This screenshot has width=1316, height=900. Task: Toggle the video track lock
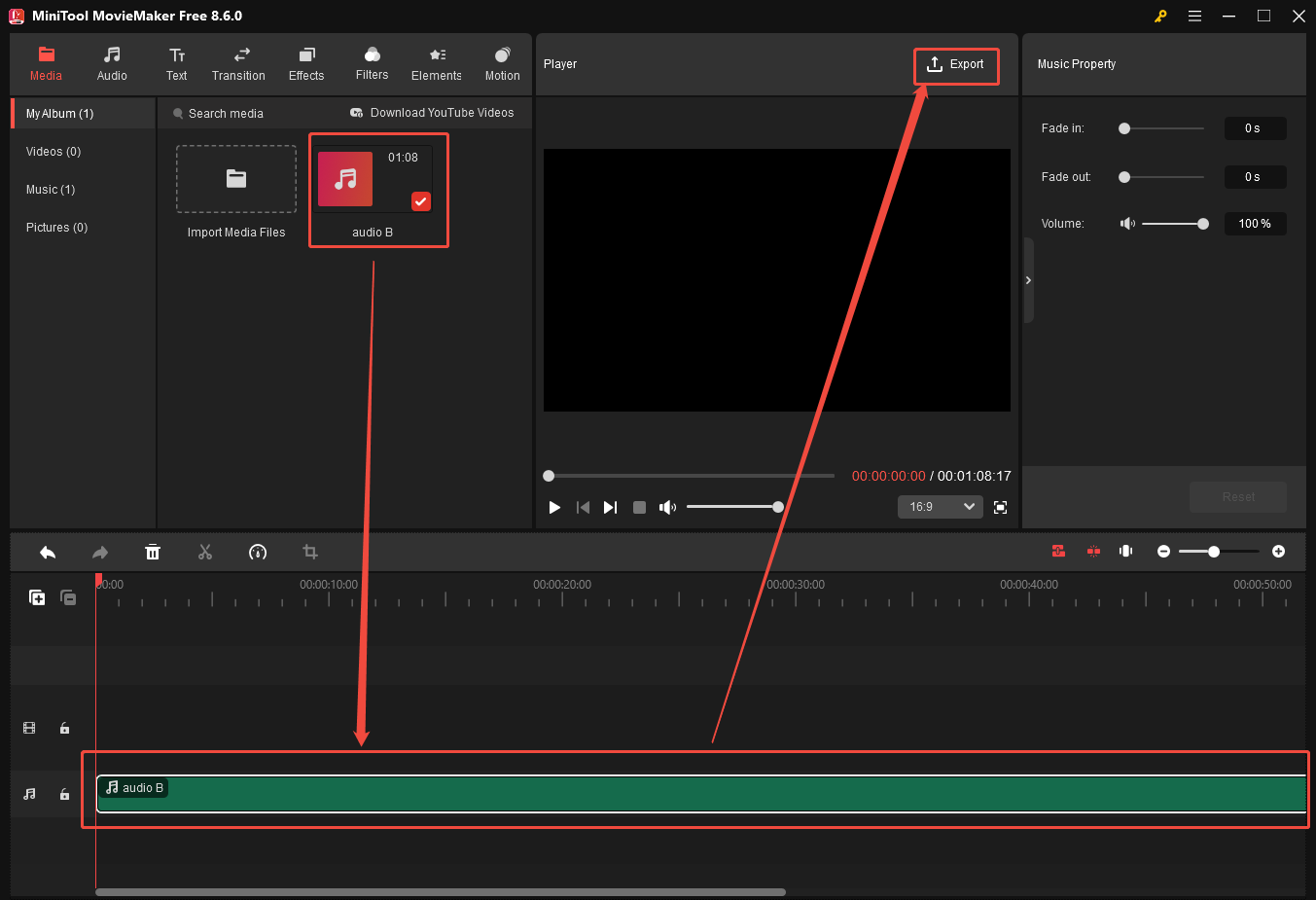(65, 729)
